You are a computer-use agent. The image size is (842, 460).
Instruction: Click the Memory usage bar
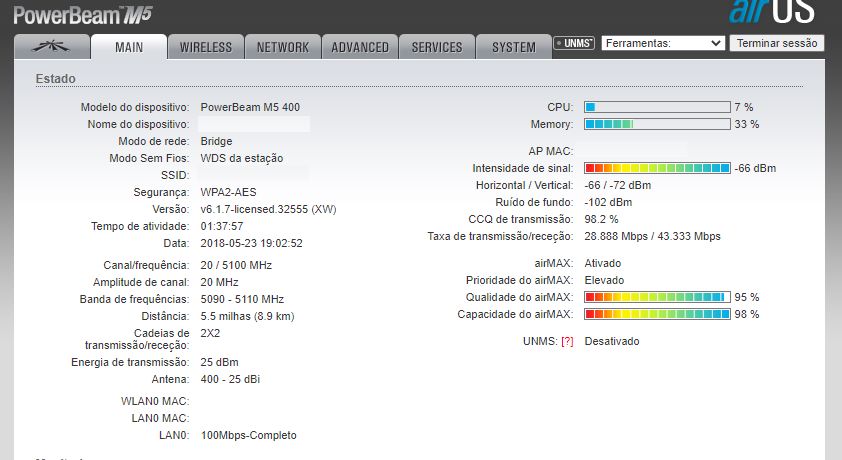coord(657,124)
